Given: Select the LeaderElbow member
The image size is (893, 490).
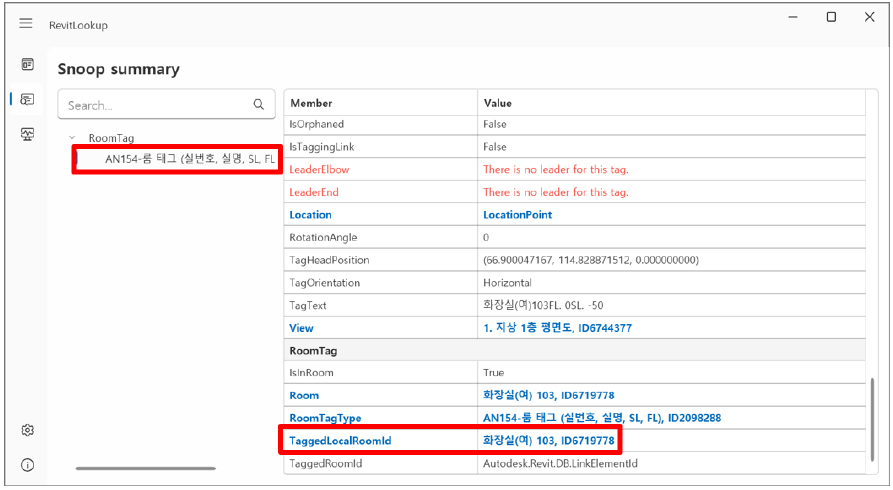Looking at the screenshot, I should tap(319, 170).
